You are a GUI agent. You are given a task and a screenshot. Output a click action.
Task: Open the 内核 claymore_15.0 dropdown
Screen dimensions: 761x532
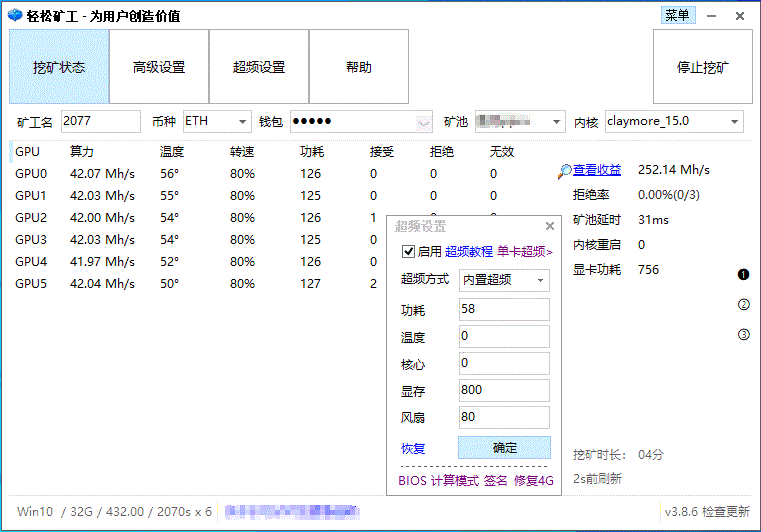pyautogui.click(x=674, y=121)
